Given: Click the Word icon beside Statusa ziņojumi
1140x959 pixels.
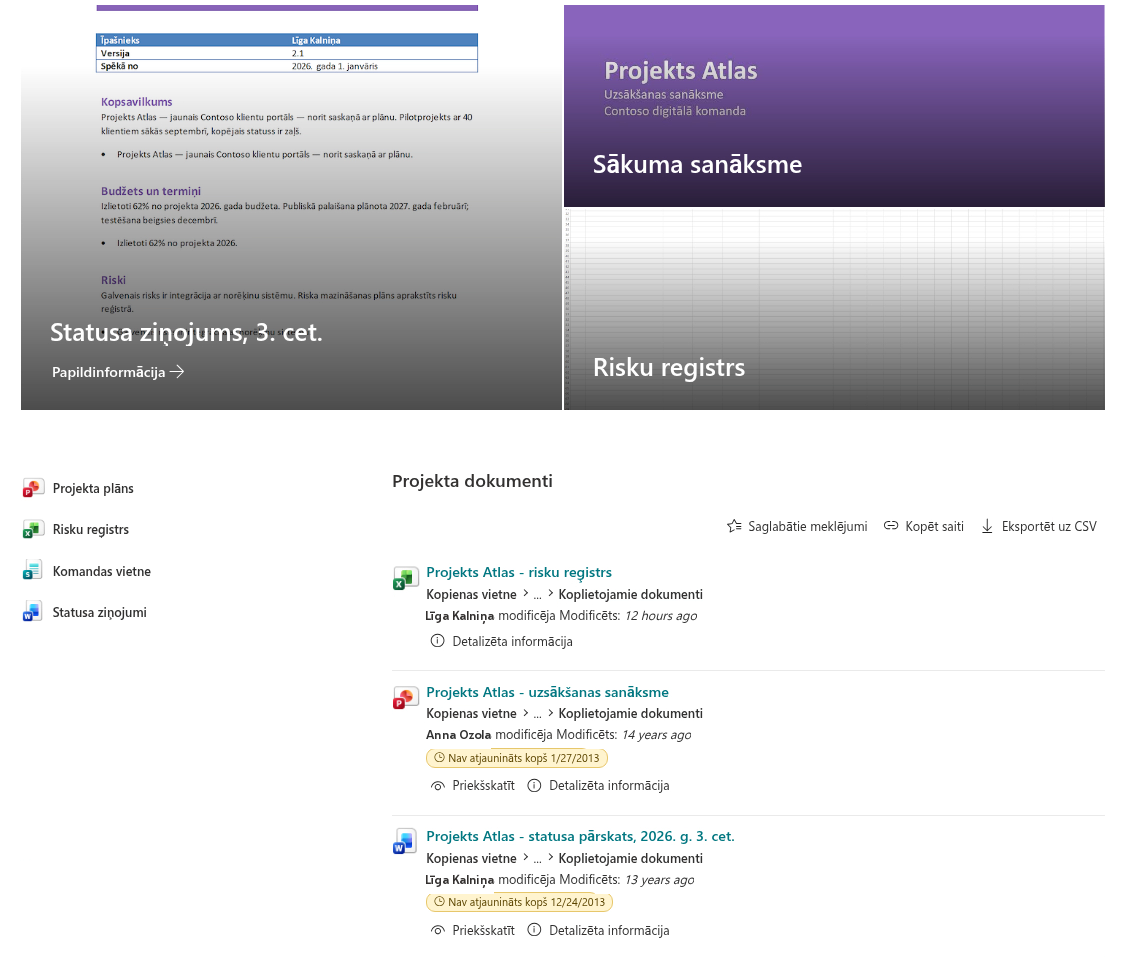Looking at the screenshot, I should tap(32, 612).
